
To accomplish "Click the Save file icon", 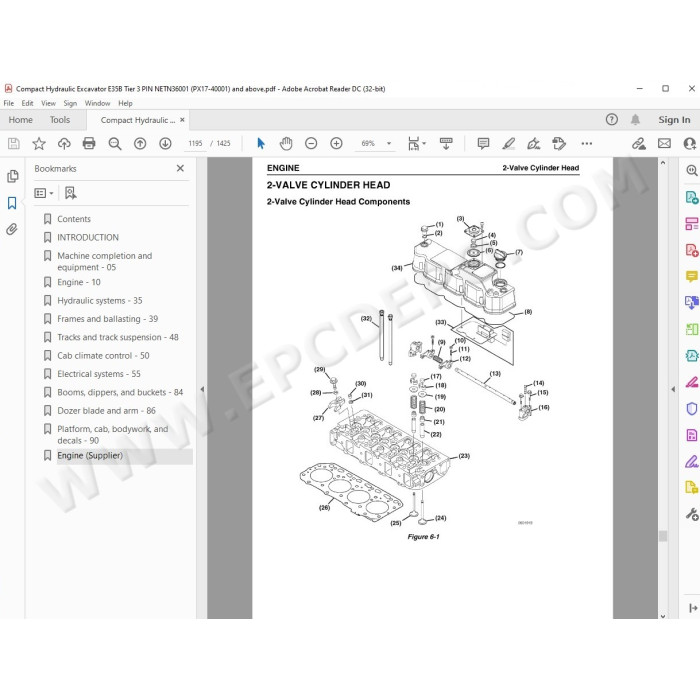I will (x=14, y=143).
